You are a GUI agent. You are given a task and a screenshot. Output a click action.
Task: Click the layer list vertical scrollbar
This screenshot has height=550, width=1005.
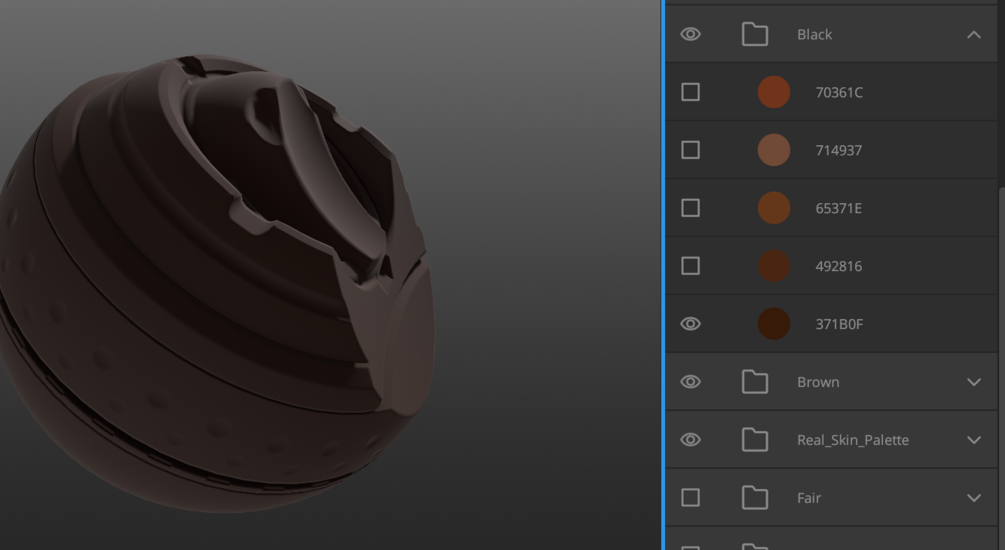[1002, 369]
